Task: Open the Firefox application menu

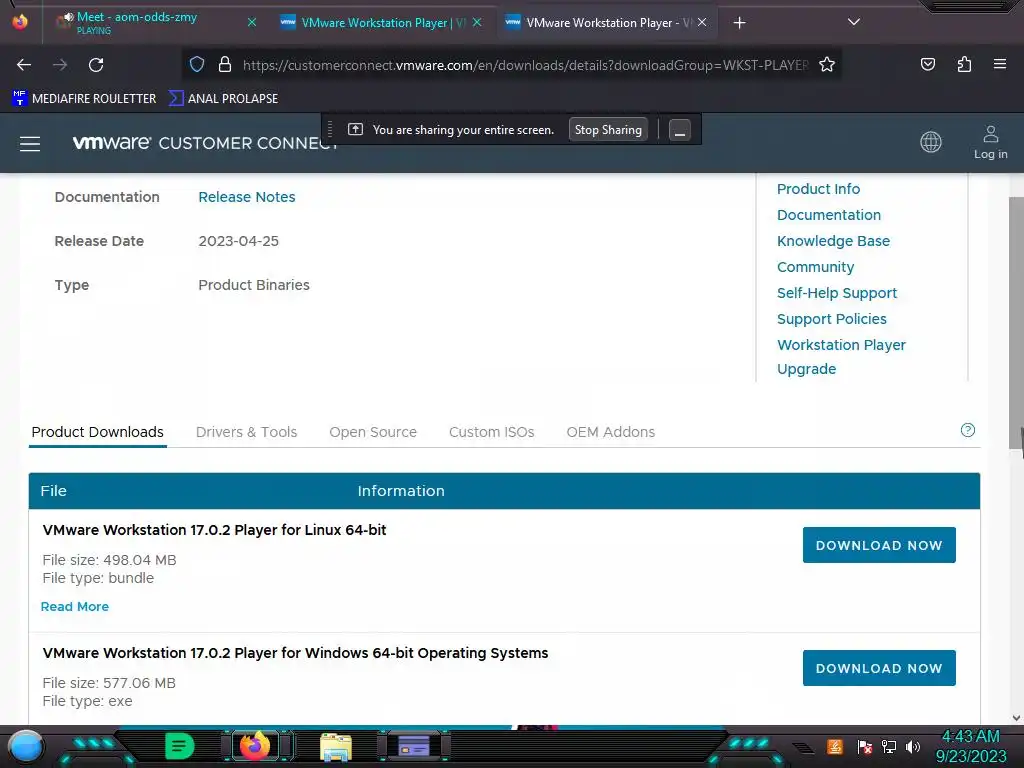Action: [1000, 64]
